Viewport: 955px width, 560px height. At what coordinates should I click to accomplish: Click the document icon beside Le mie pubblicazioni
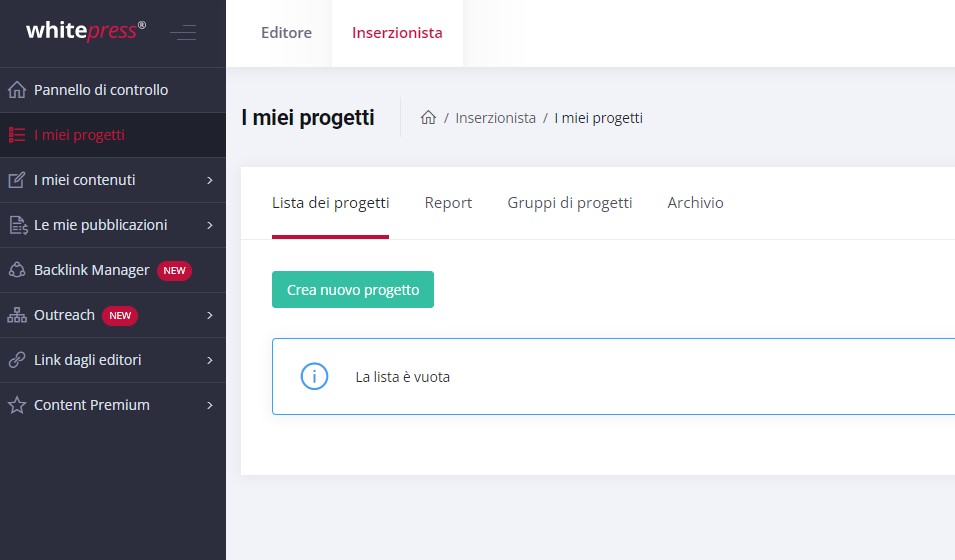pyautogui.click(x=18, y=225)
